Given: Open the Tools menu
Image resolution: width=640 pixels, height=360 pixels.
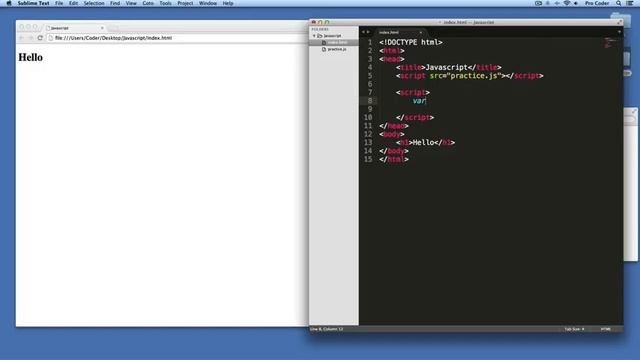Looking at the screenshot, I should (165, 3).
